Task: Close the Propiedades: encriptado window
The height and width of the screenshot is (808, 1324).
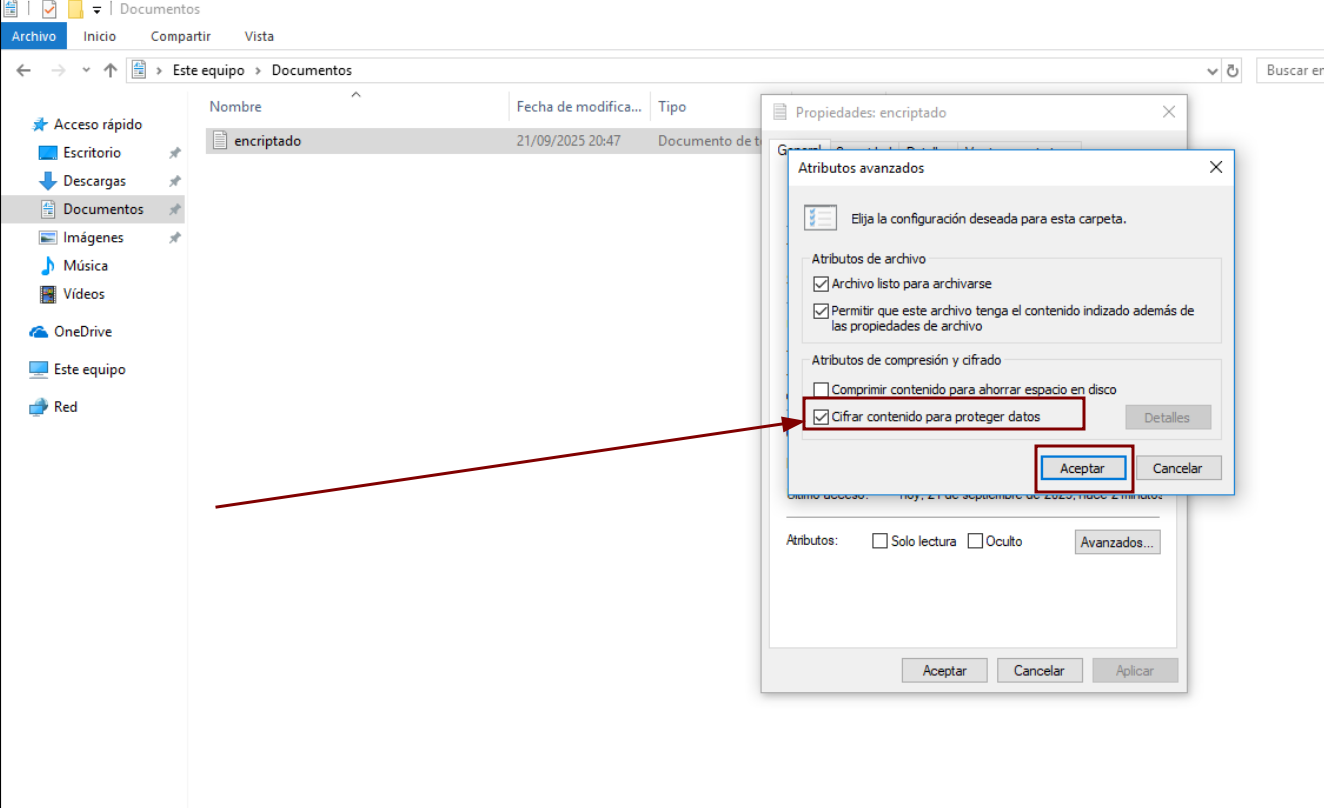Action: click(x=1170, y=113)
